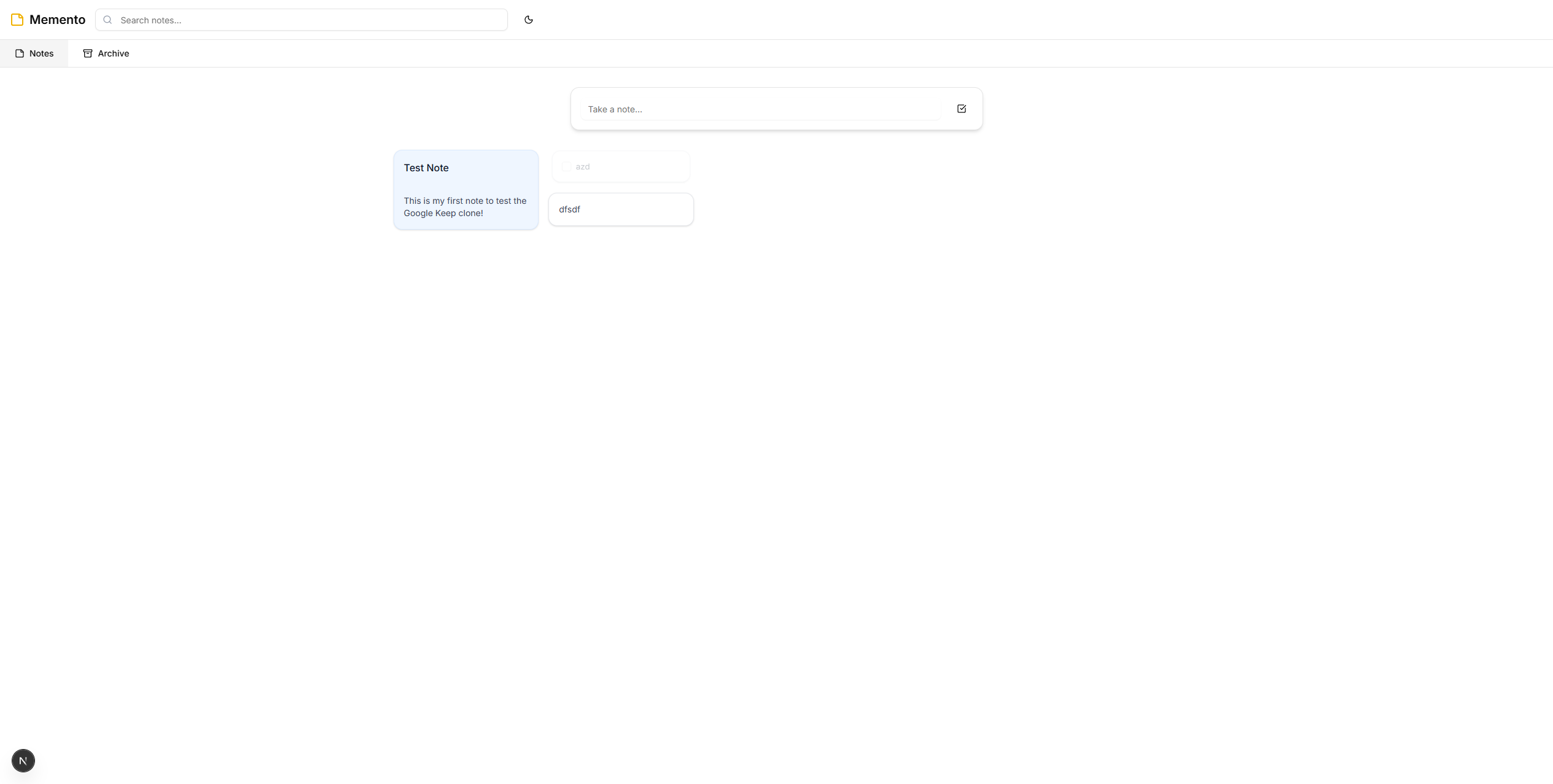Check the azd checklist item checkbox
Viewport: 1553px width, 784px height.
tap(566, 166)
